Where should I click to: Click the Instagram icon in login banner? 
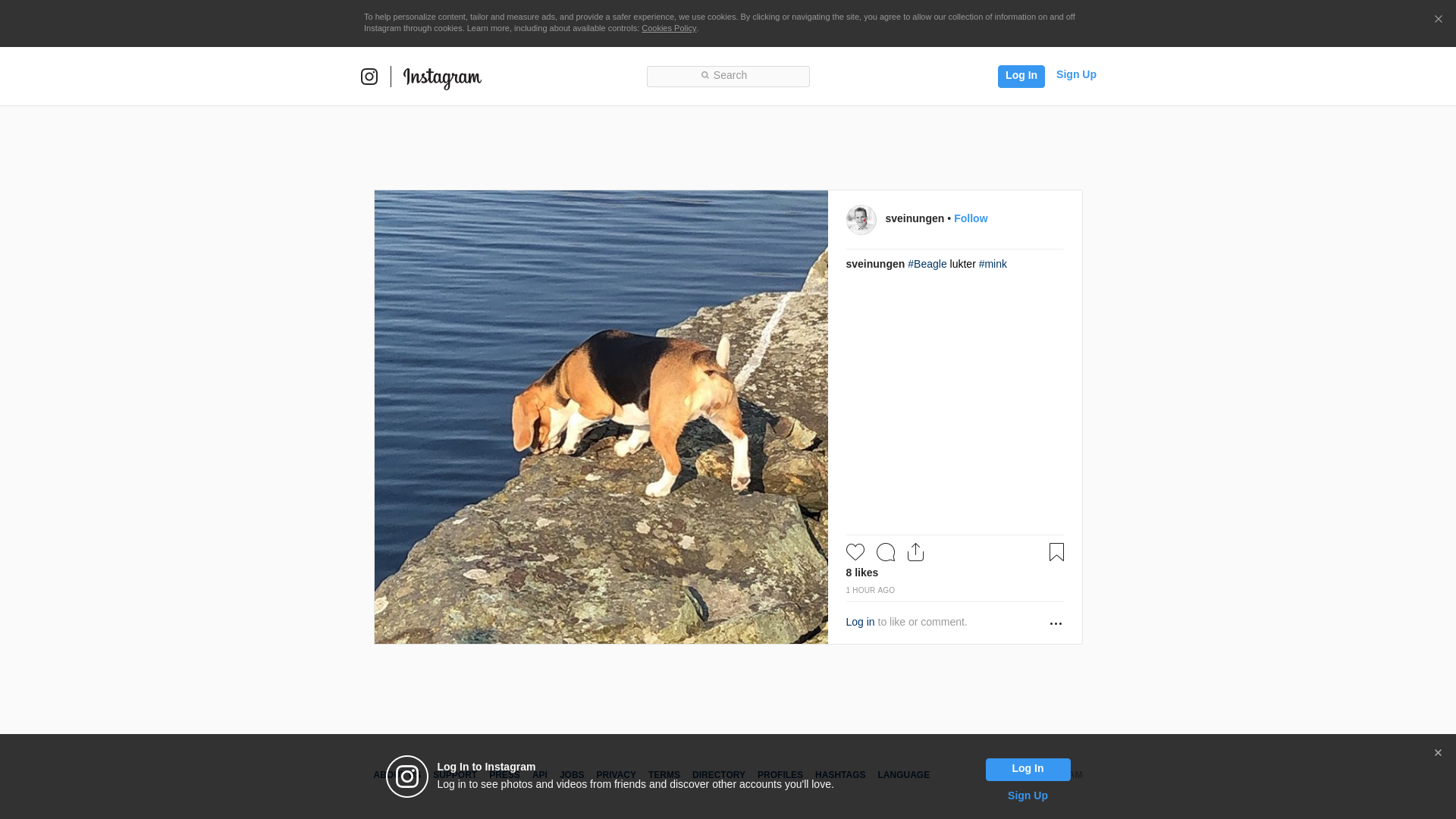tap(407, 777)
